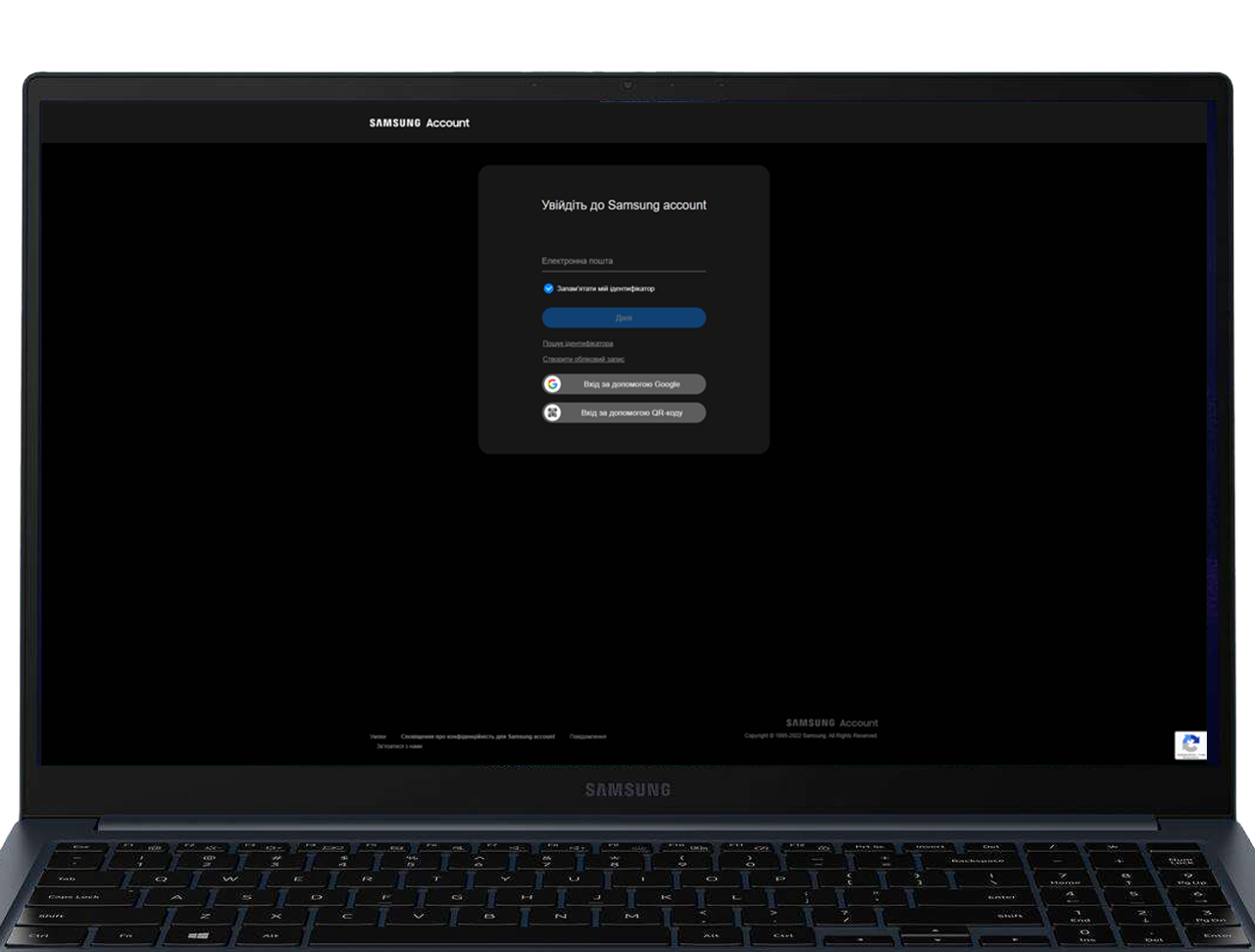Click the webcam lens above the screen
Viewport: 1255px width, 952px height.
(x=627, y=85)
